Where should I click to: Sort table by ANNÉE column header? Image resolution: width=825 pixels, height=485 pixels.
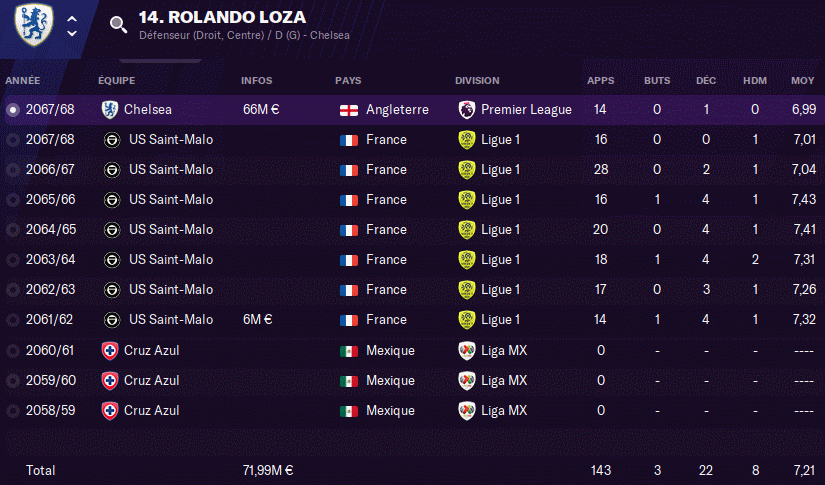pyautogui.click(x=23, y=80)
